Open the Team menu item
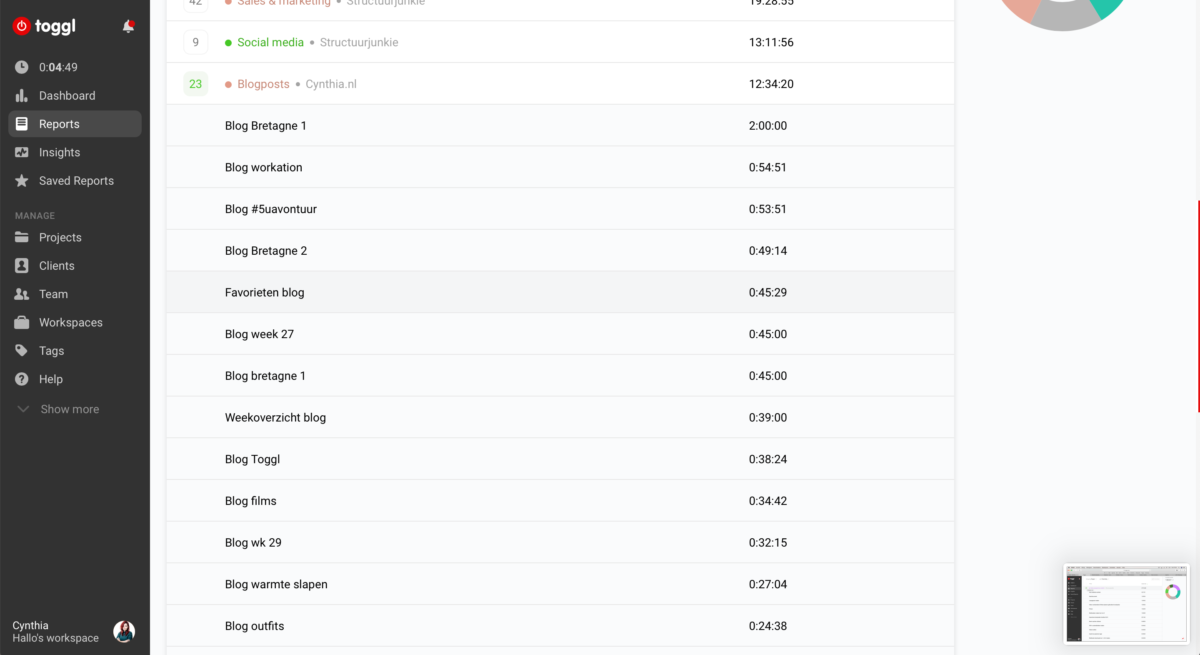The width and height of the screenshot is (1200, 655). (x=53, y=294)
